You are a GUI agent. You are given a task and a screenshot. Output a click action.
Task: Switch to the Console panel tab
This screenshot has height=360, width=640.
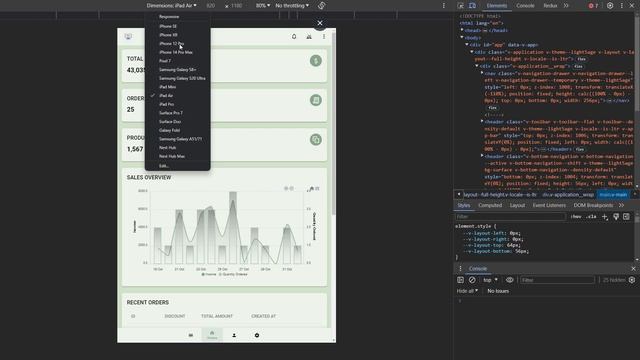[525, 6]
